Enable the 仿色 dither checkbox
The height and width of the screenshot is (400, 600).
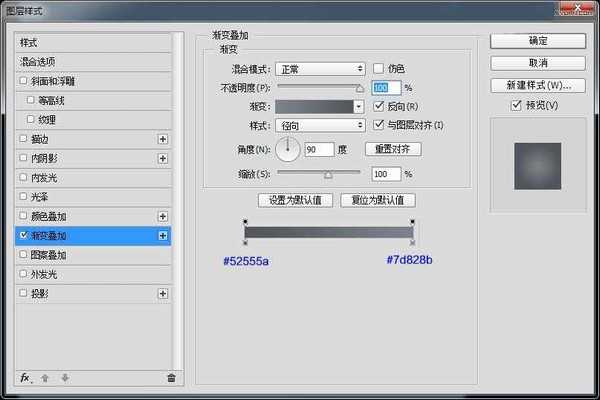(x=379, y=68)
